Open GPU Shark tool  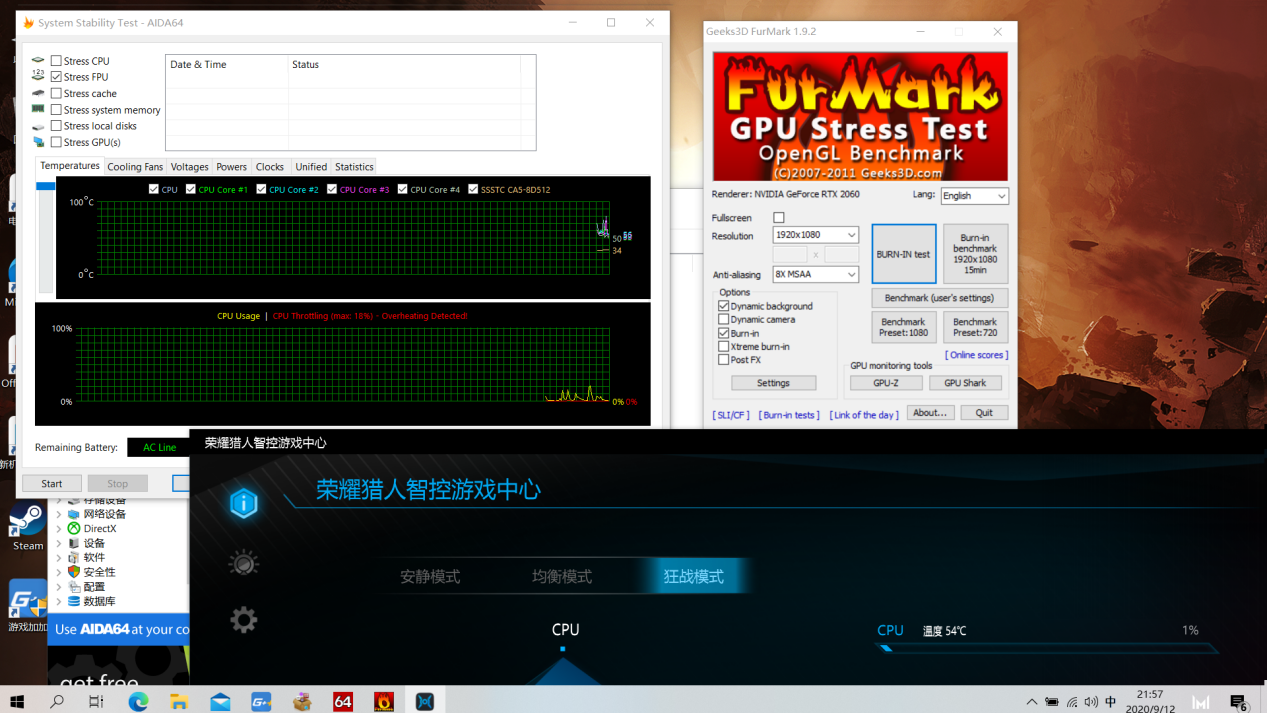(x=965, y=383)
